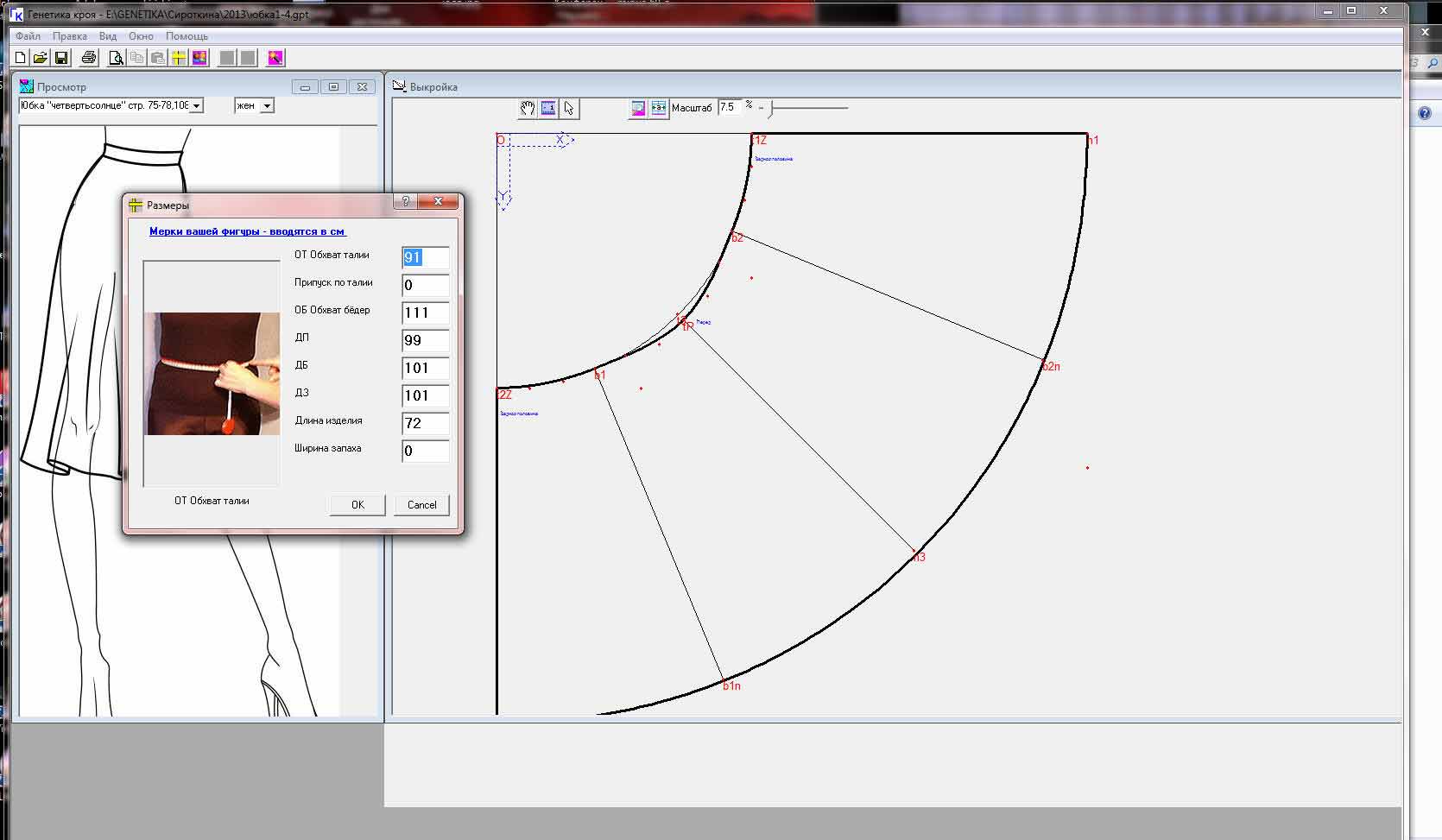Open print preview with the magnifier page icon
The height and width of the screenshot is (840, 1442).
[x=116, y=58]
